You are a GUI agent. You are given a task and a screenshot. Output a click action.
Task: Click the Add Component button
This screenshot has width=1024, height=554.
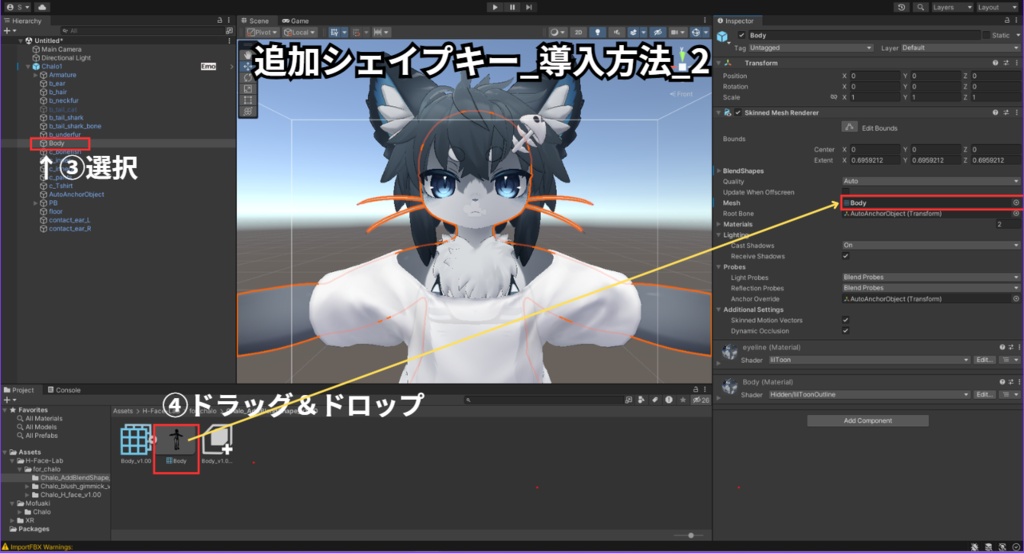click(x=867, y=421)
